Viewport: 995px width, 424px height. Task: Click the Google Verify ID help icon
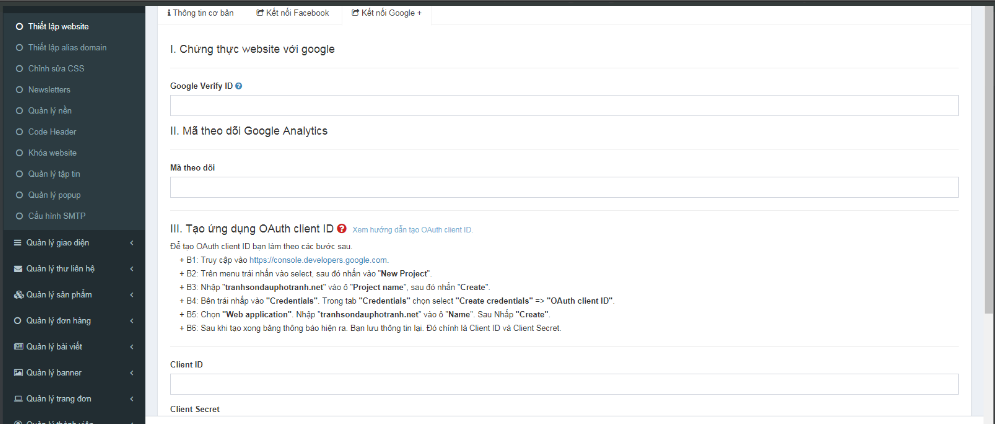click(239, 86)
